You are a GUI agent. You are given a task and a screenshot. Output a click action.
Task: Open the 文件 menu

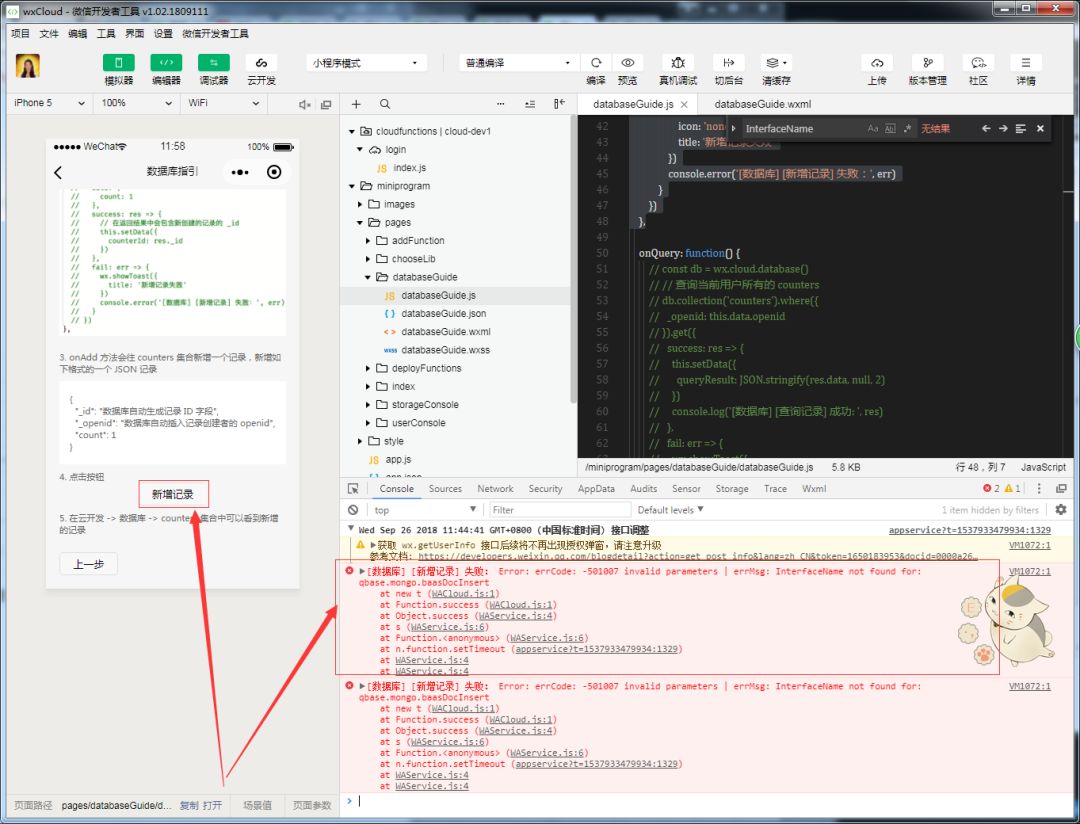[49, 33]
